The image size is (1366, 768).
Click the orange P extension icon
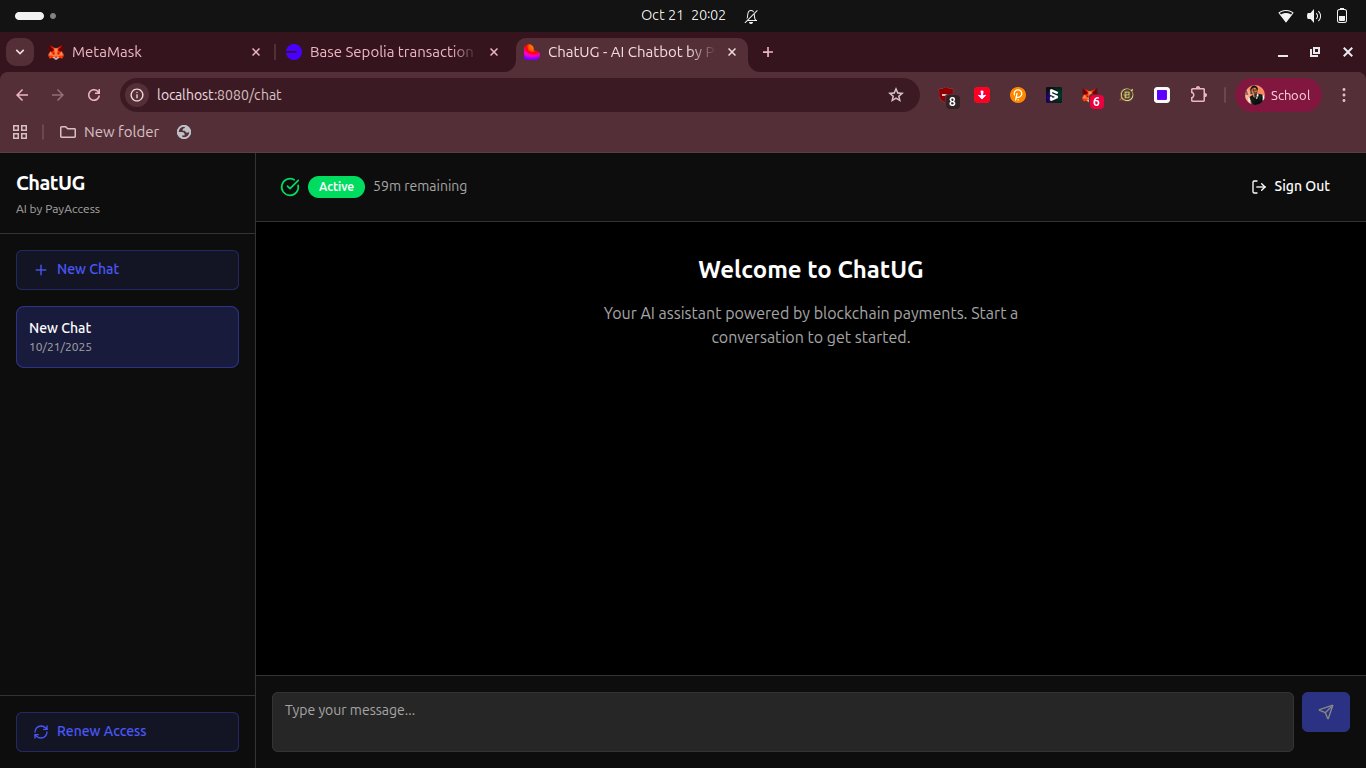coord(1018,95)
